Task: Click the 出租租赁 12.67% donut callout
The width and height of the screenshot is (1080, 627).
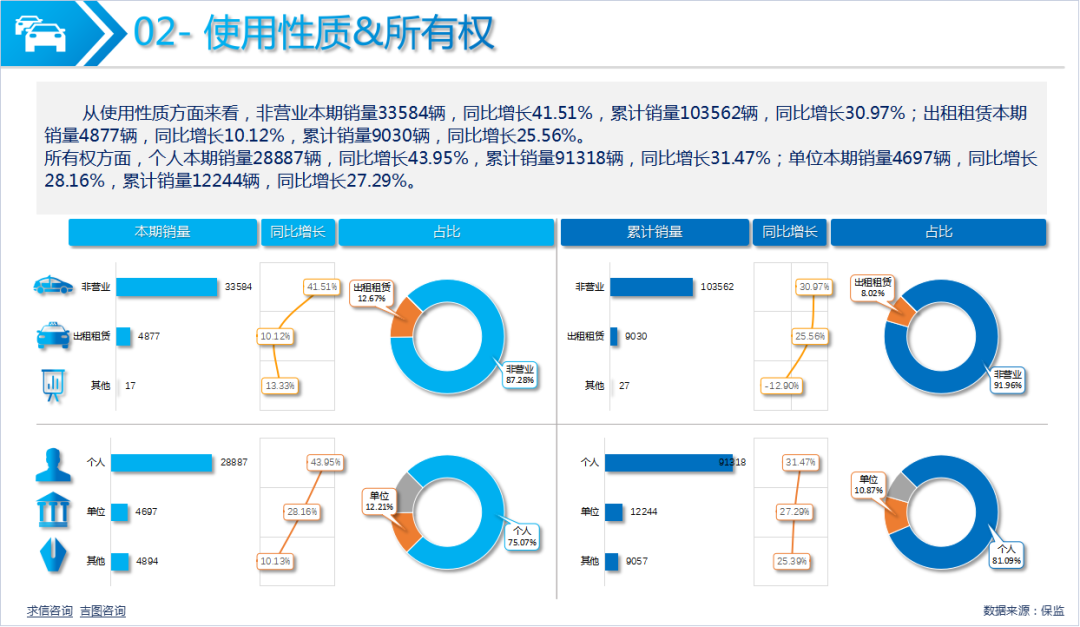Action: 371,293
